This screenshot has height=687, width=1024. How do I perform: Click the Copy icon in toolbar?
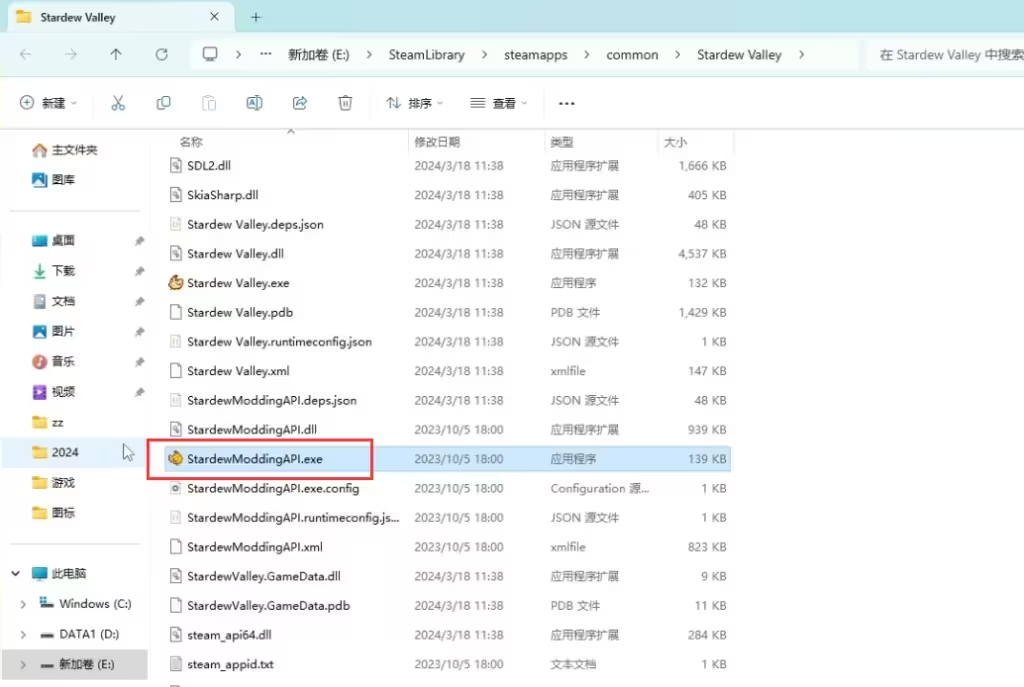pos(163,103)
